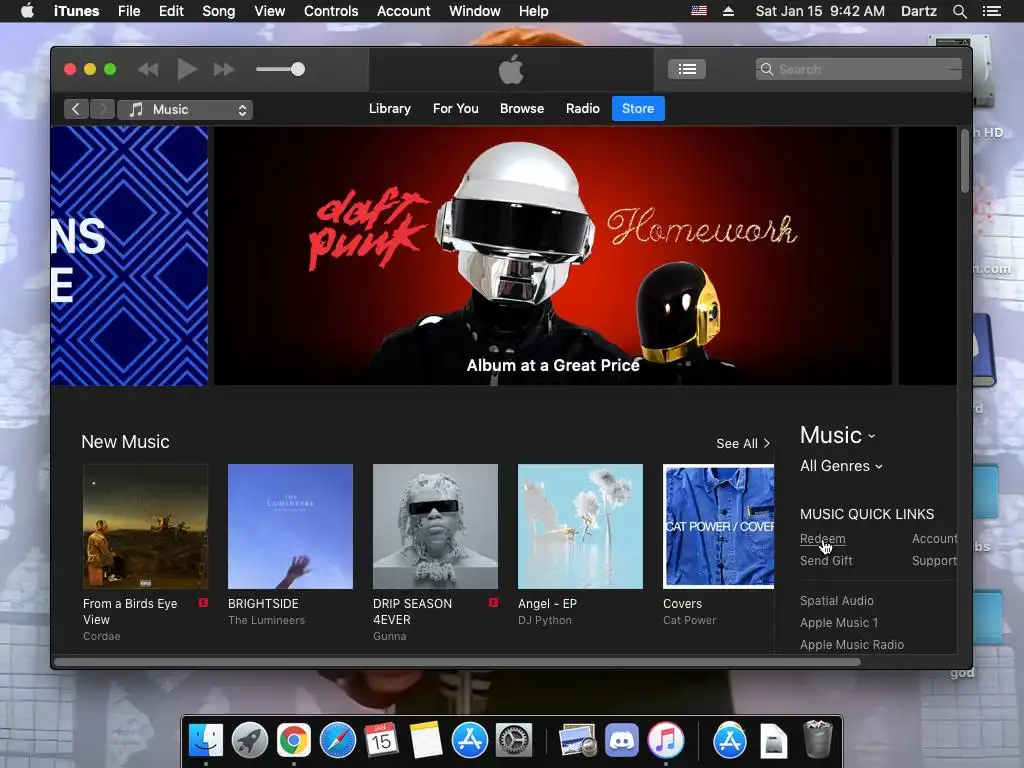Click the Fast forward next track button
Image resolution: width=1024 pixels, height=768 pixels.
223,69
